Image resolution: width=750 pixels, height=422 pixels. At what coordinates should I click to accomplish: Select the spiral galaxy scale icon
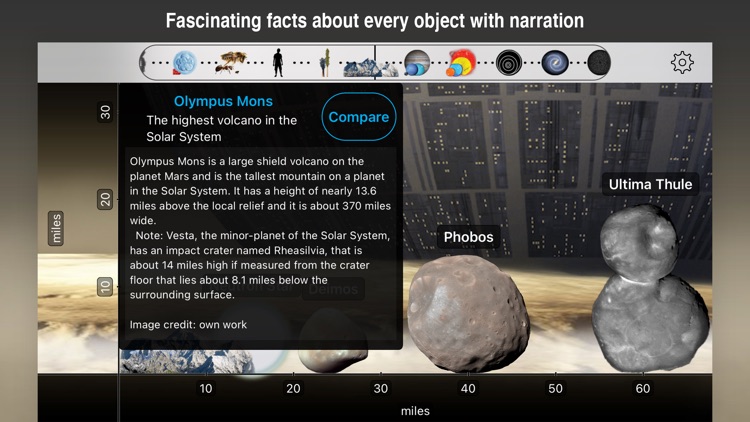pos(555,63)
